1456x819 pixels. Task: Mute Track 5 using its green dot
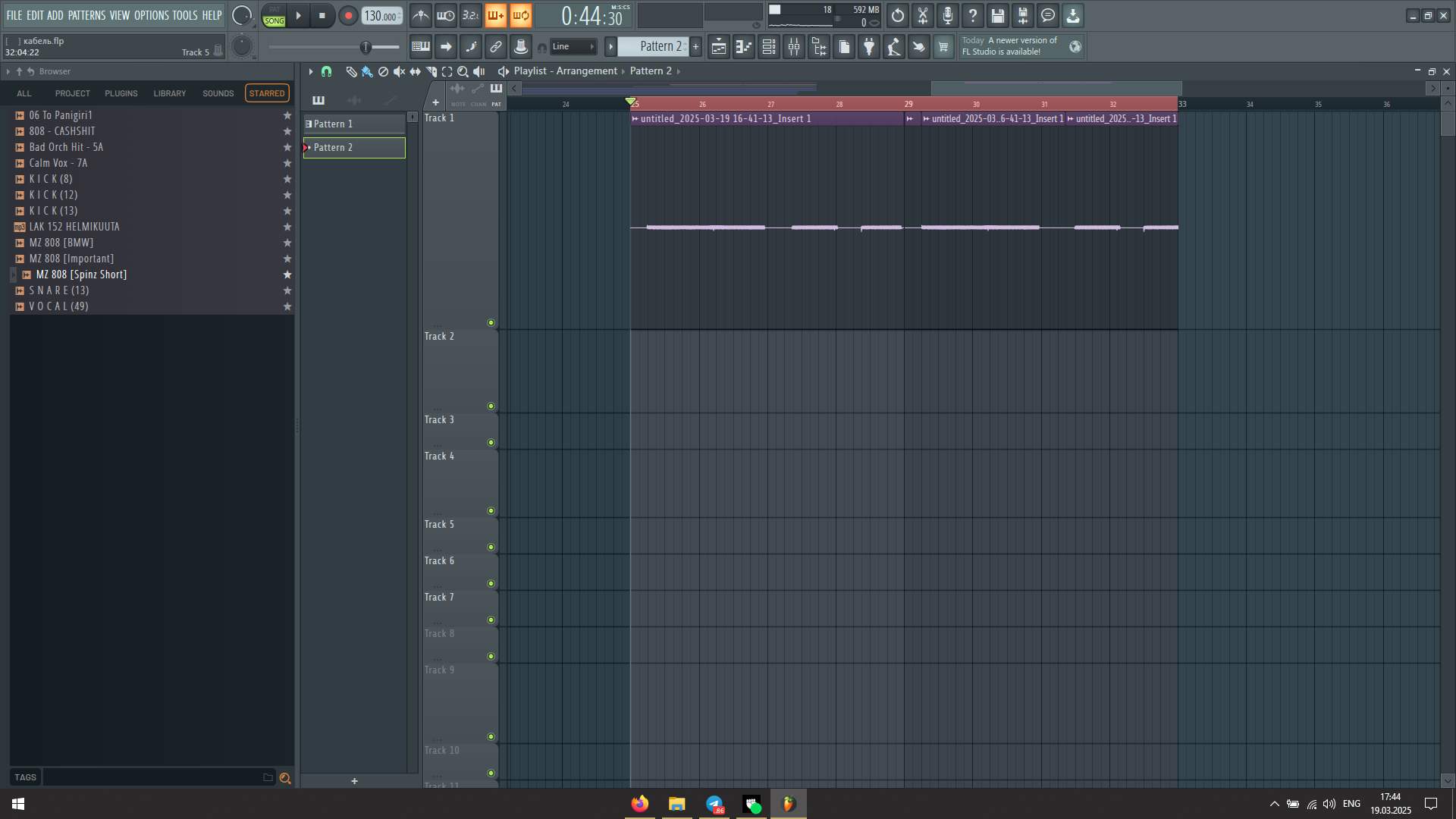click(491, 548)
